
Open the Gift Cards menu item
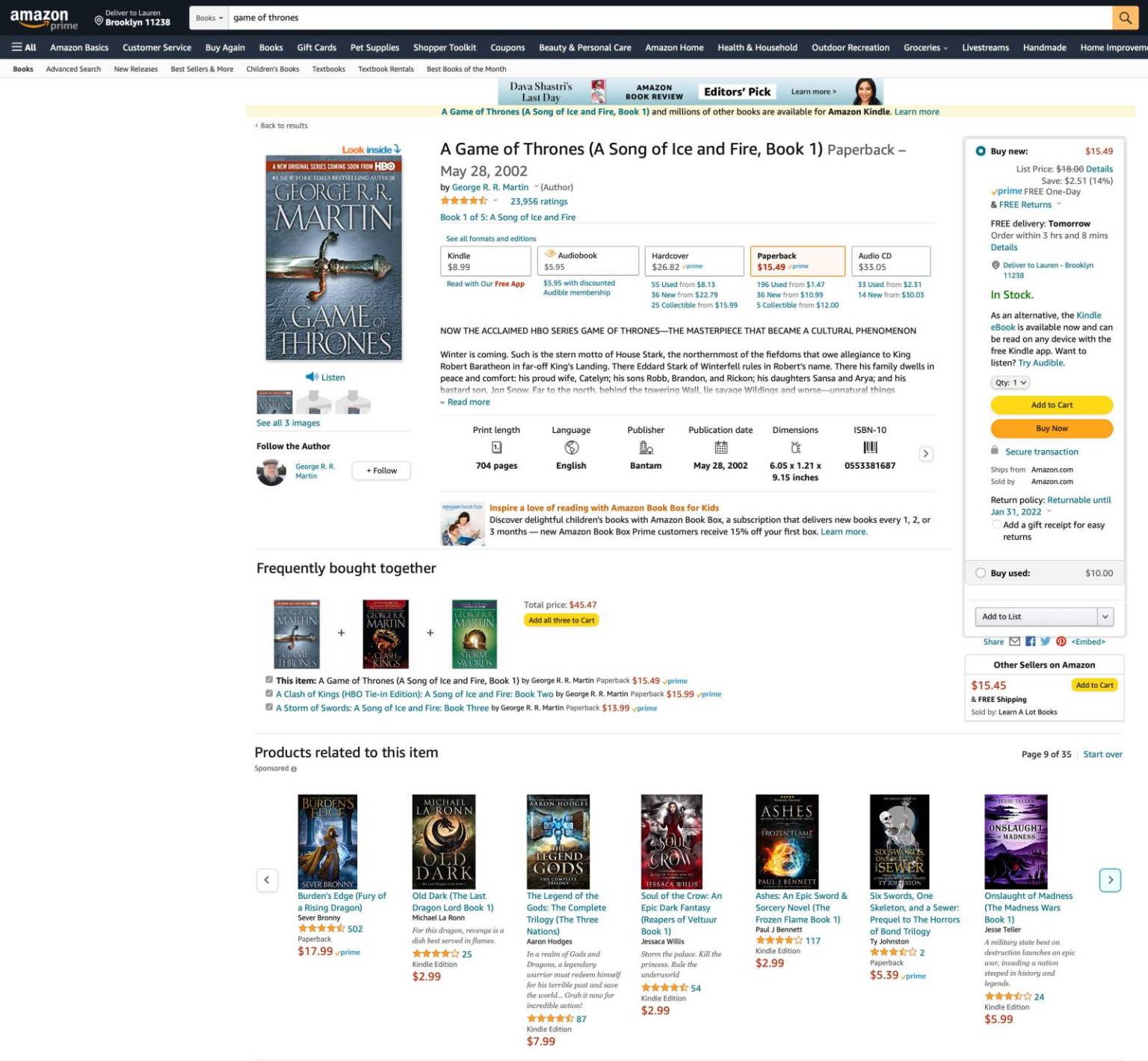[316, 47]
